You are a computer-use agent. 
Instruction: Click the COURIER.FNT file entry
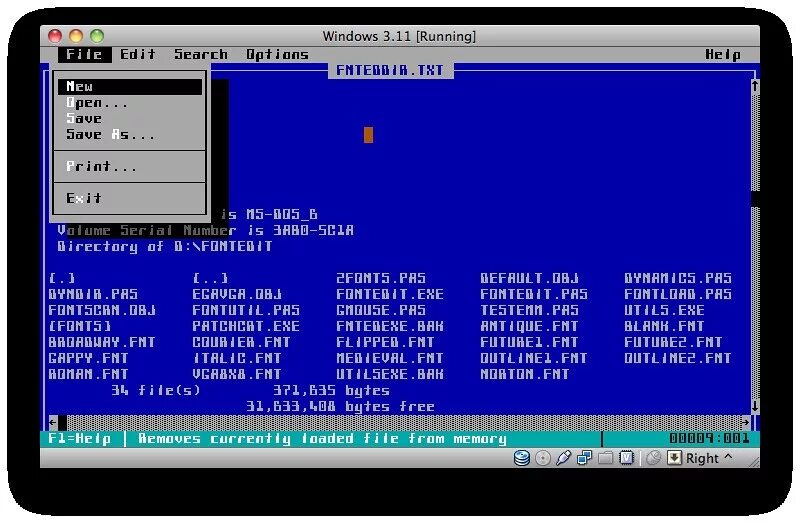pos(241,342)
